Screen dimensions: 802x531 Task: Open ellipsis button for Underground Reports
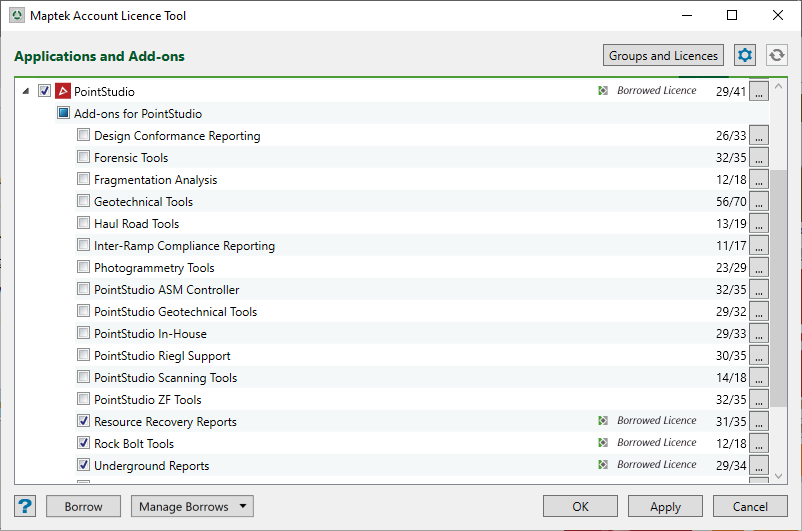pyautogui.click(x=759, y=466)
